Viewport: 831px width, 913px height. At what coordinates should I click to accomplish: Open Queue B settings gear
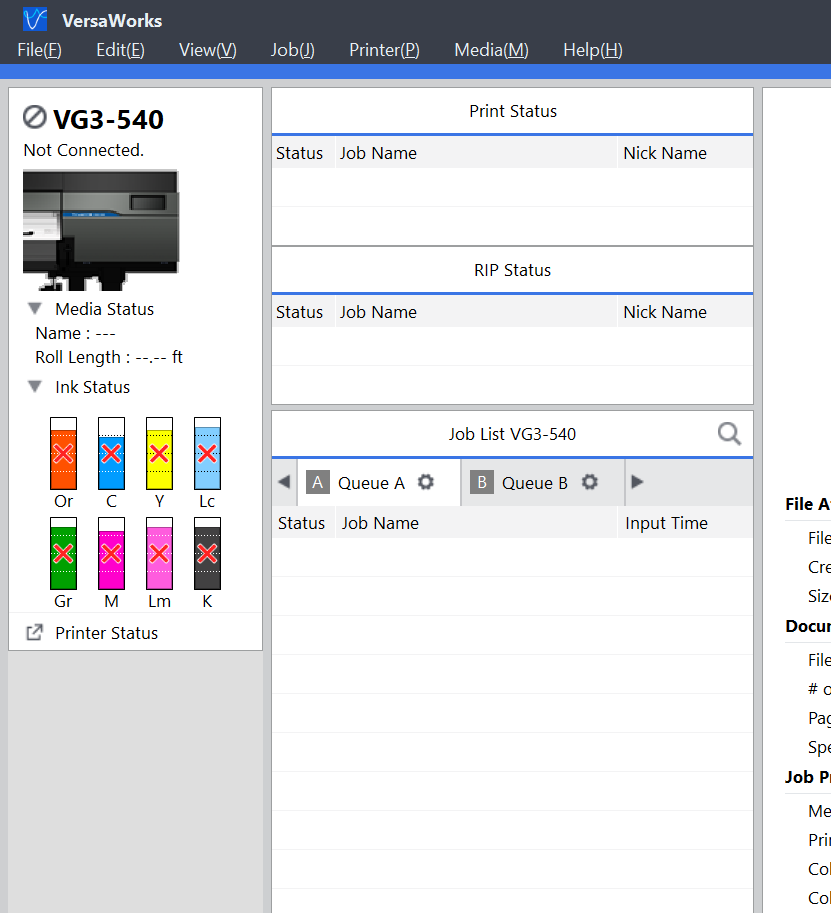coord(590,482)
